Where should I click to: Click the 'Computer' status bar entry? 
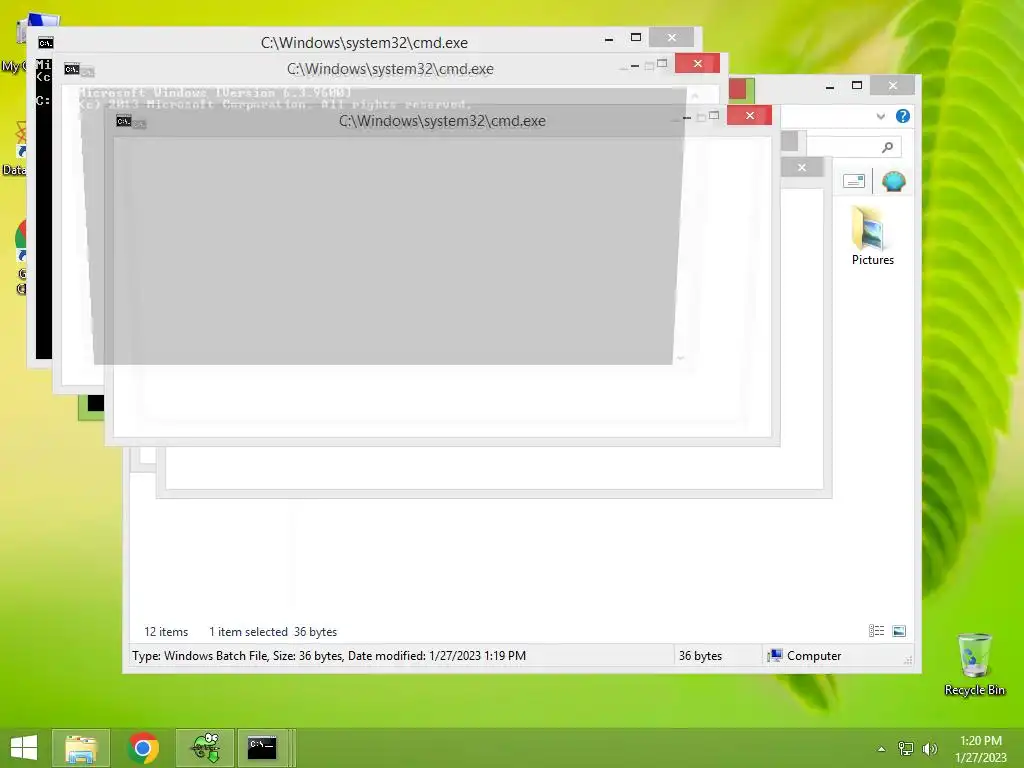[x=805, y=656]
